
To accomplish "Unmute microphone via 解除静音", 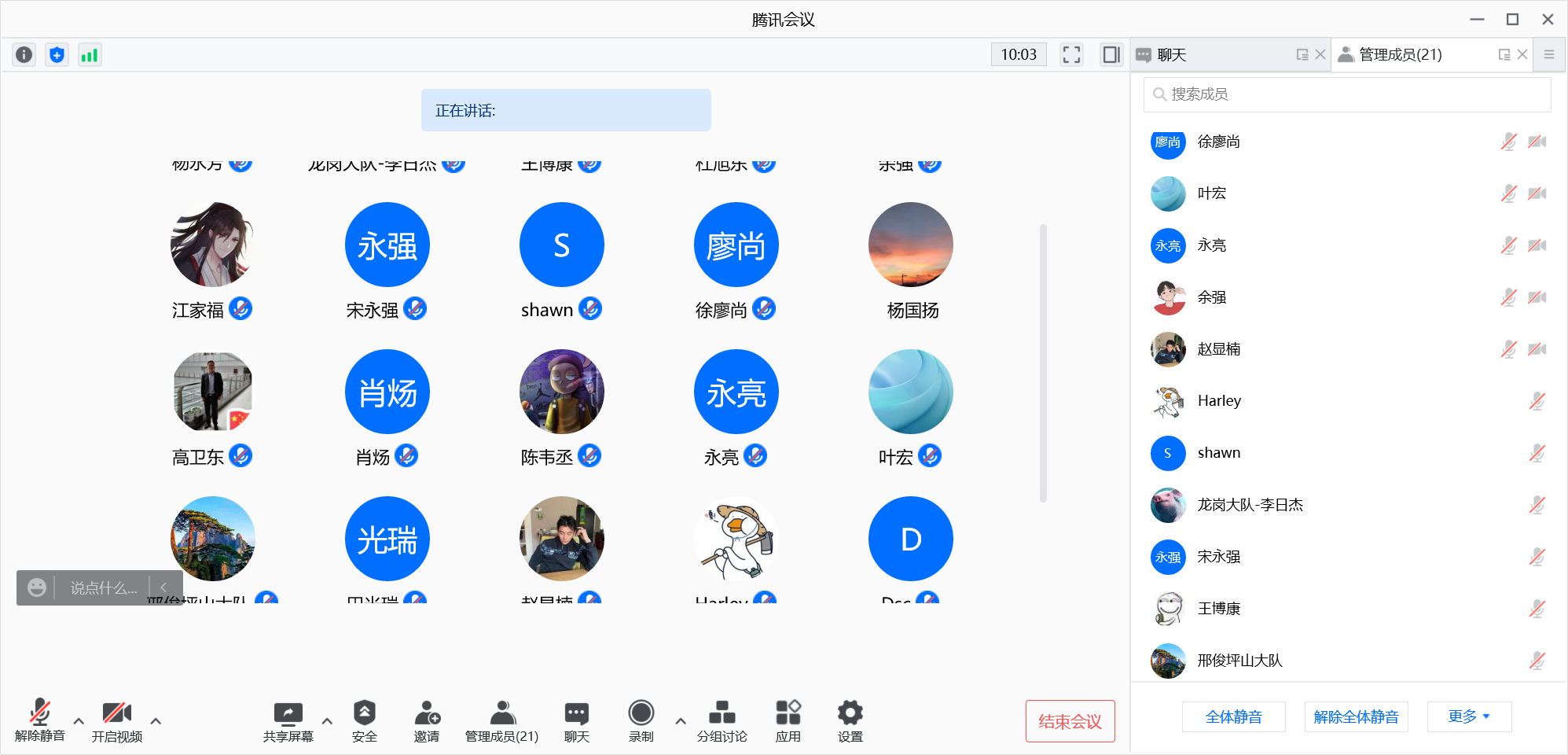I will [x=40, y=714].
